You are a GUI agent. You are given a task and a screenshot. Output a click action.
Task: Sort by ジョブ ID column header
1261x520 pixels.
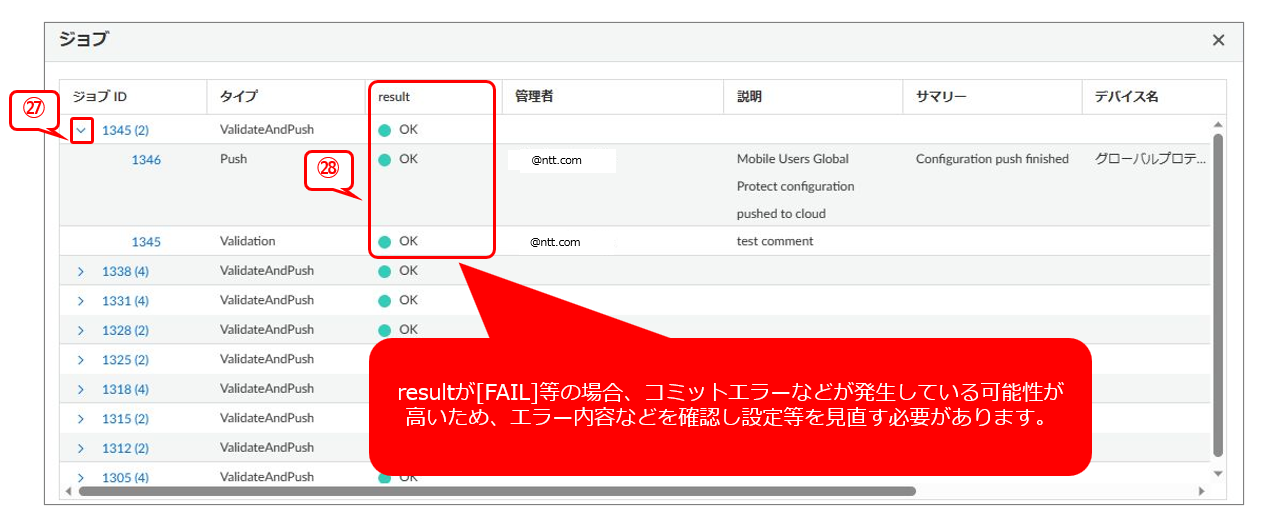(100, 97)
